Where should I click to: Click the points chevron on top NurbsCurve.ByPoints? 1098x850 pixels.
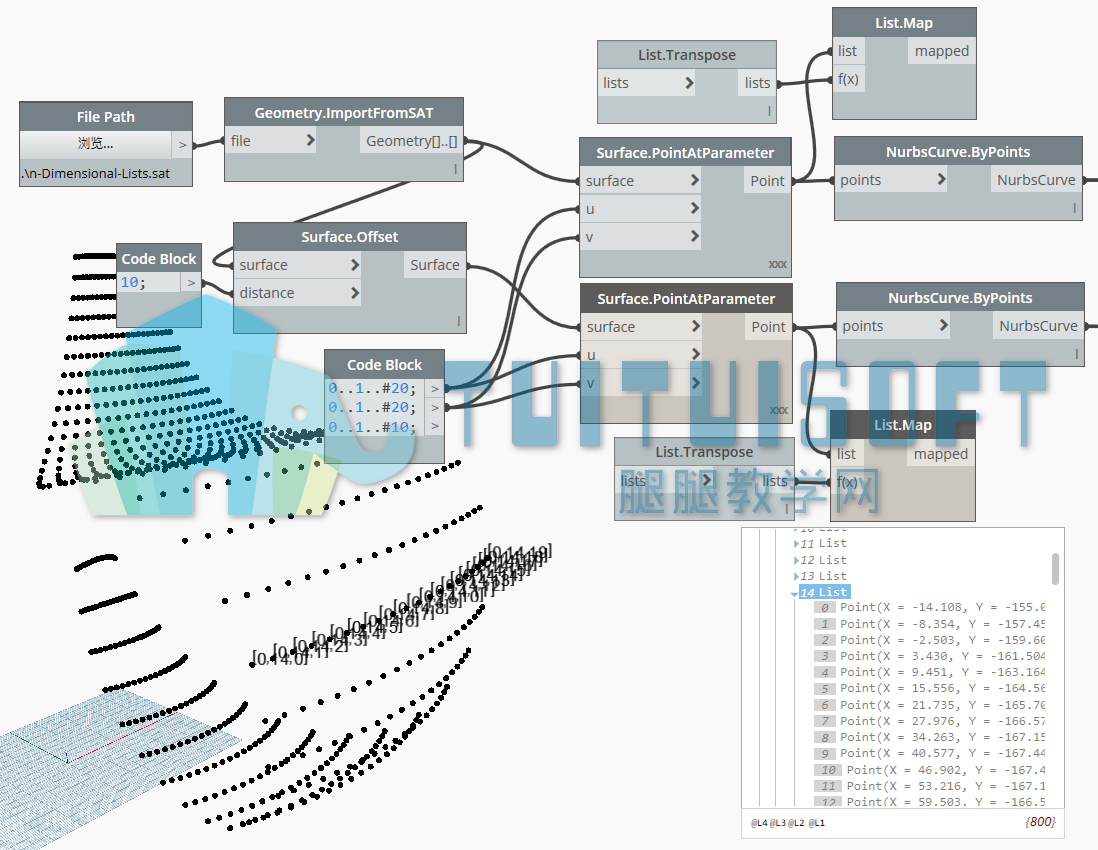point(941,180)
